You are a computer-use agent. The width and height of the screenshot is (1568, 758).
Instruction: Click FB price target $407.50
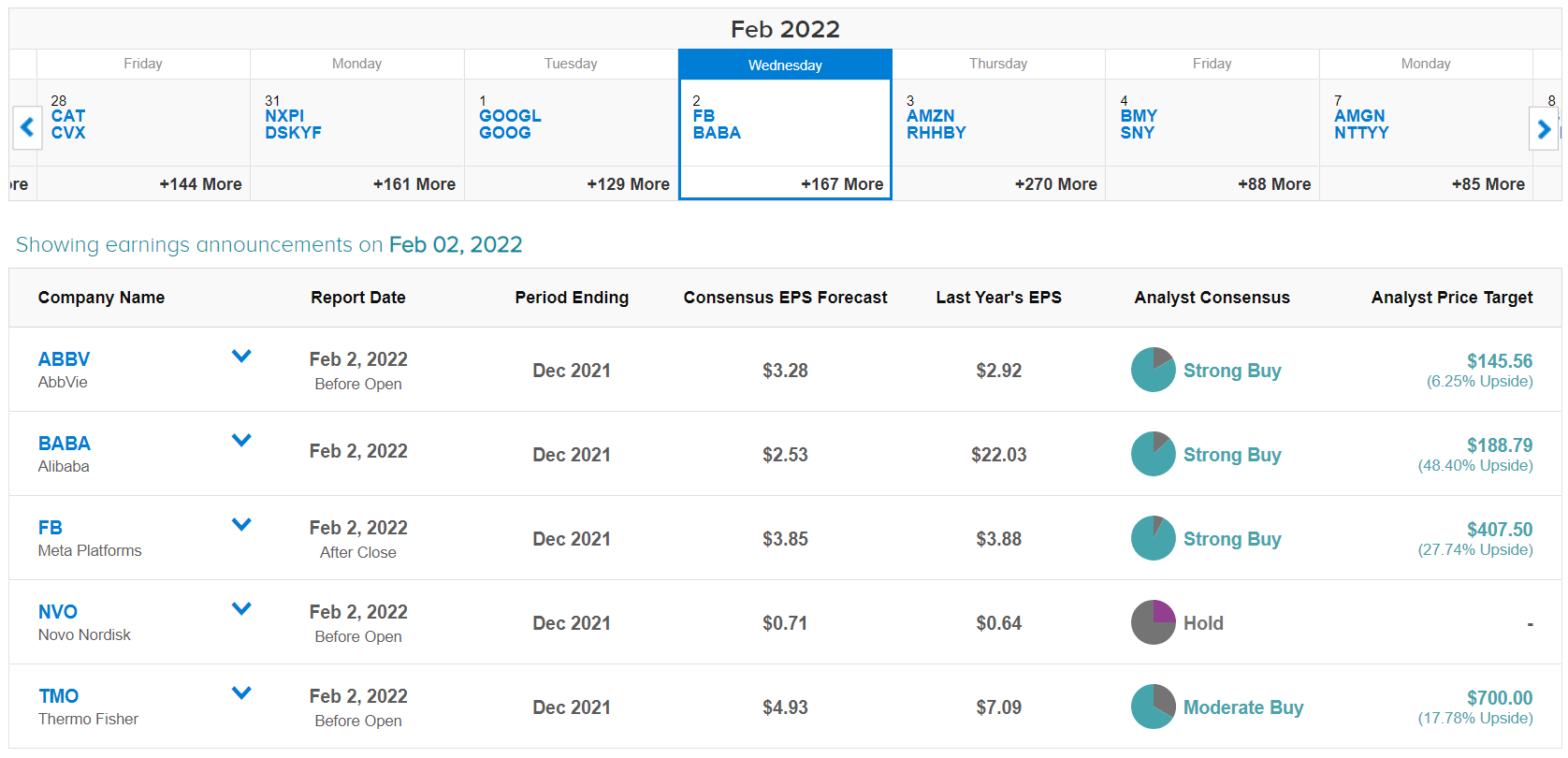1500,530
